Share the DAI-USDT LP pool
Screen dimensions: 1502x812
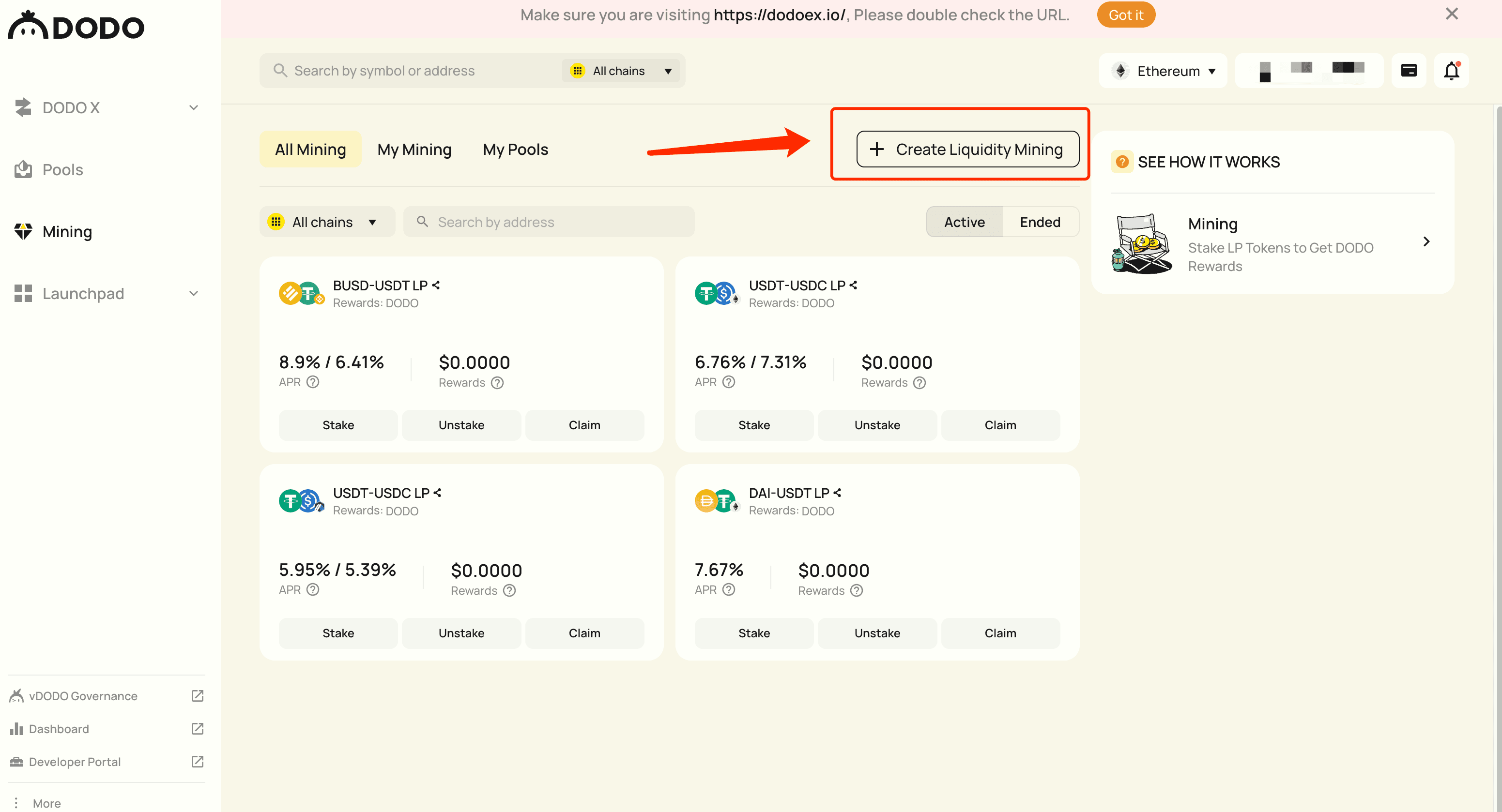[x=837, y=493]
